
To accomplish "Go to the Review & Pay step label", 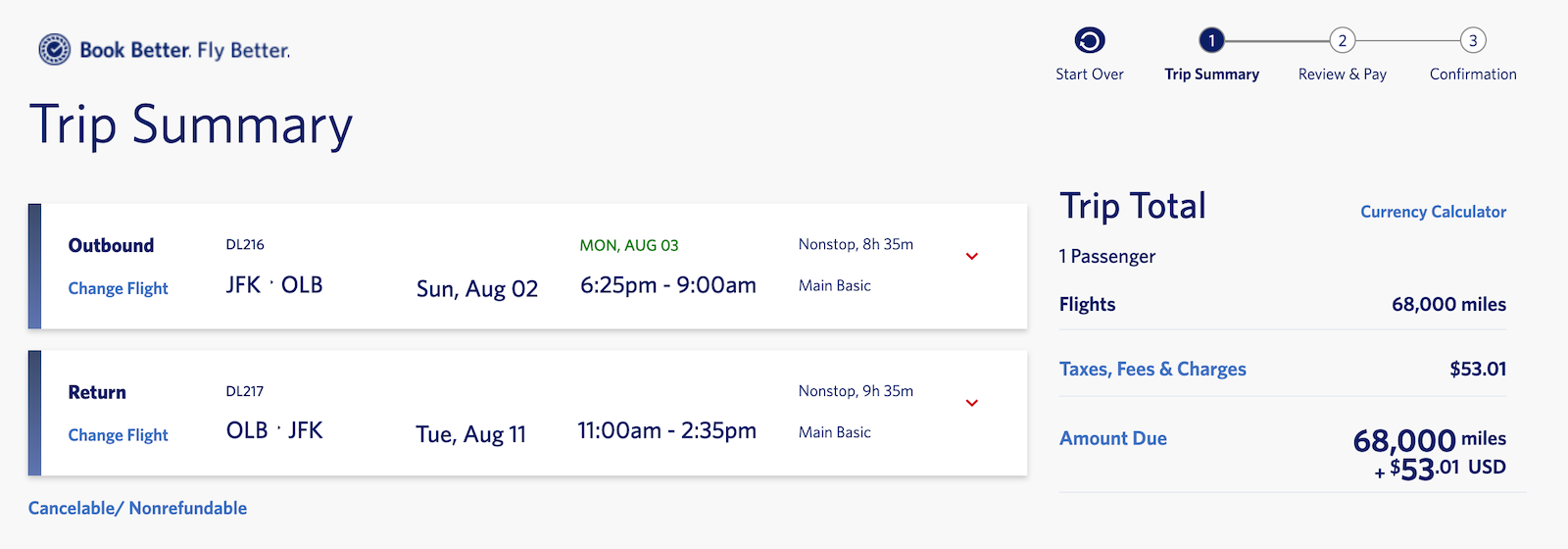I will 1343,75.
